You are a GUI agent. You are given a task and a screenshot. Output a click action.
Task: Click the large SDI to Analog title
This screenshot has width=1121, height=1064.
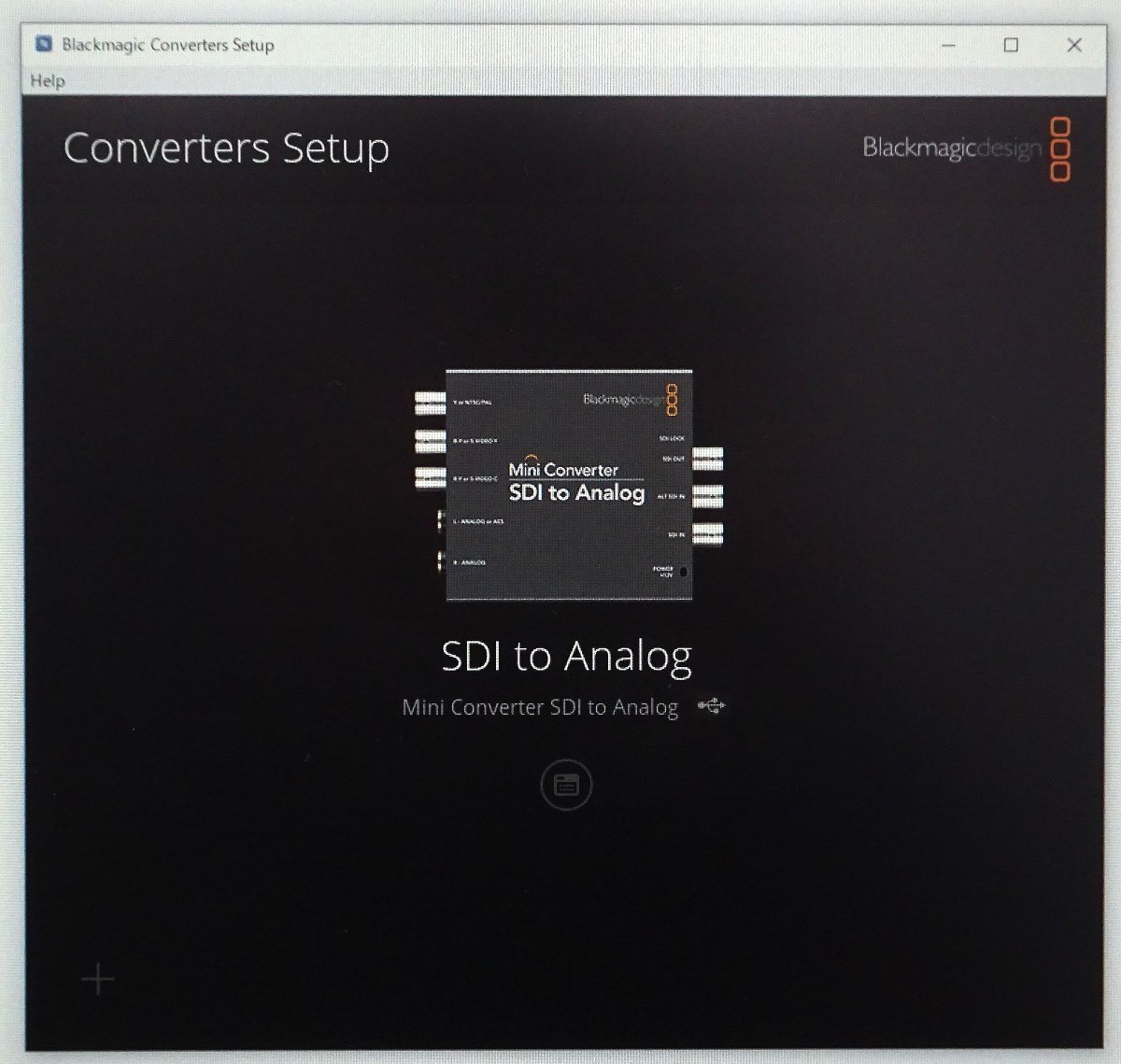coord(566,656)
